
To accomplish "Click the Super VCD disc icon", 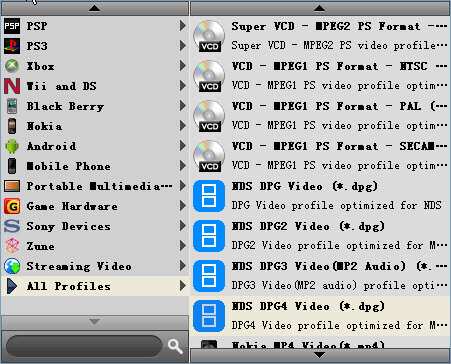I will tap(209, 36).
